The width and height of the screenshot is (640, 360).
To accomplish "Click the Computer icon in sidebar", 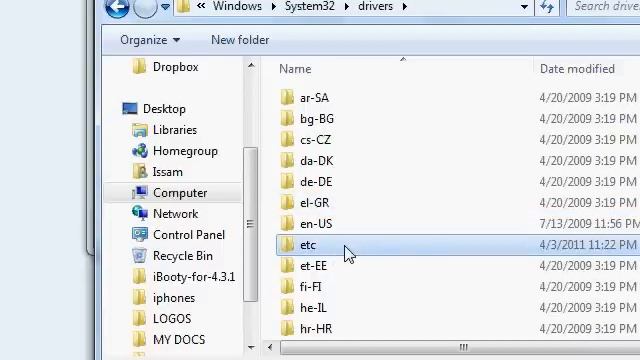I will pyautogui.click(x=140, y=193).
